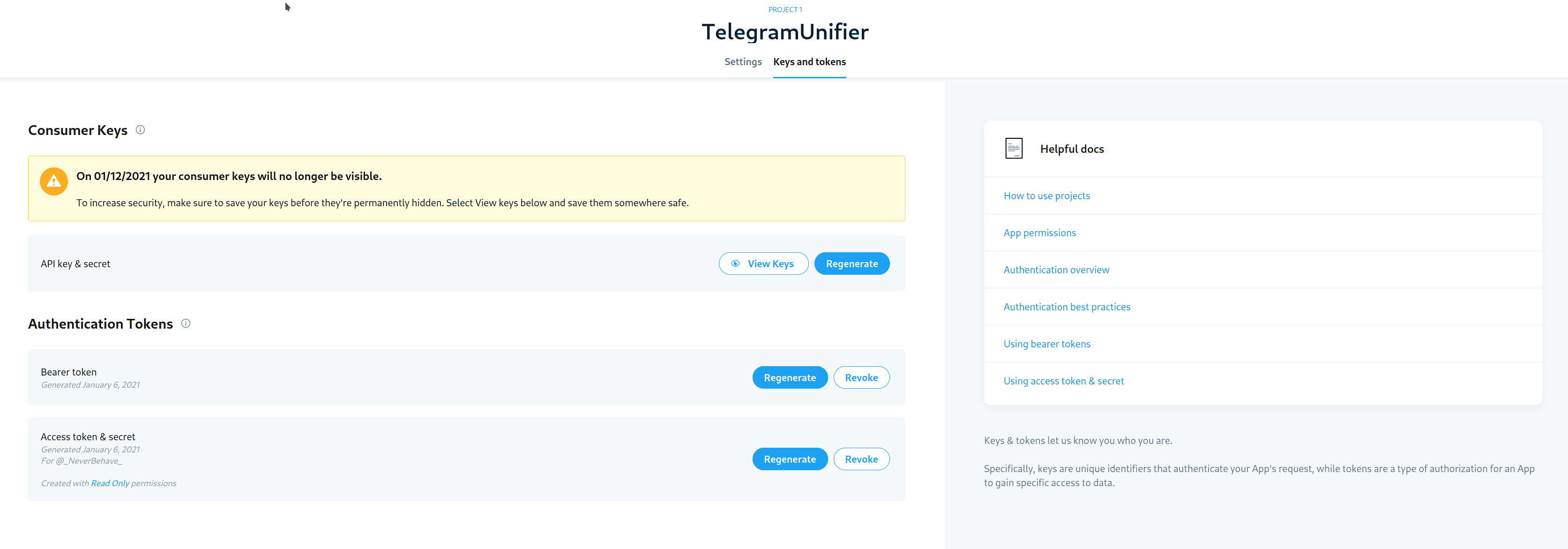
Task: Revoke the Bearer token
Action: pyautogui.click(x=861, y=377)
